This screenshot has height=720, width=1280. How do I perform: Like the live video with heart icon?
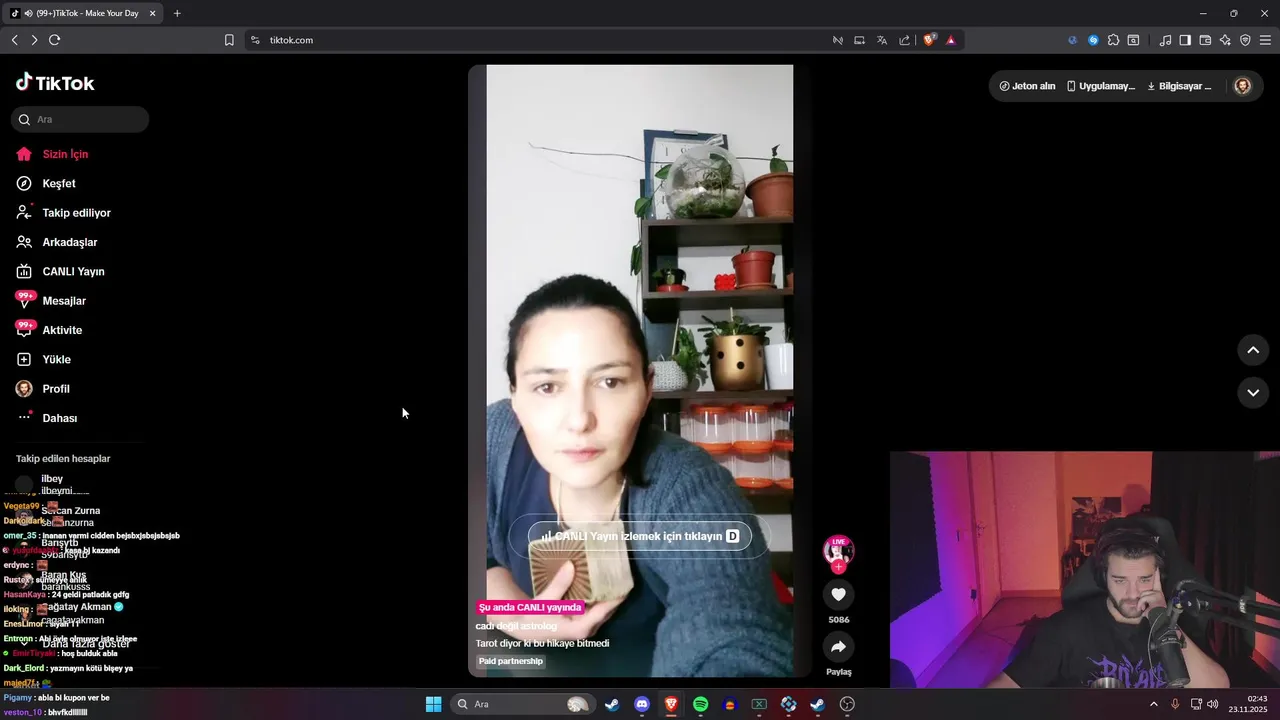coord(838,595)
